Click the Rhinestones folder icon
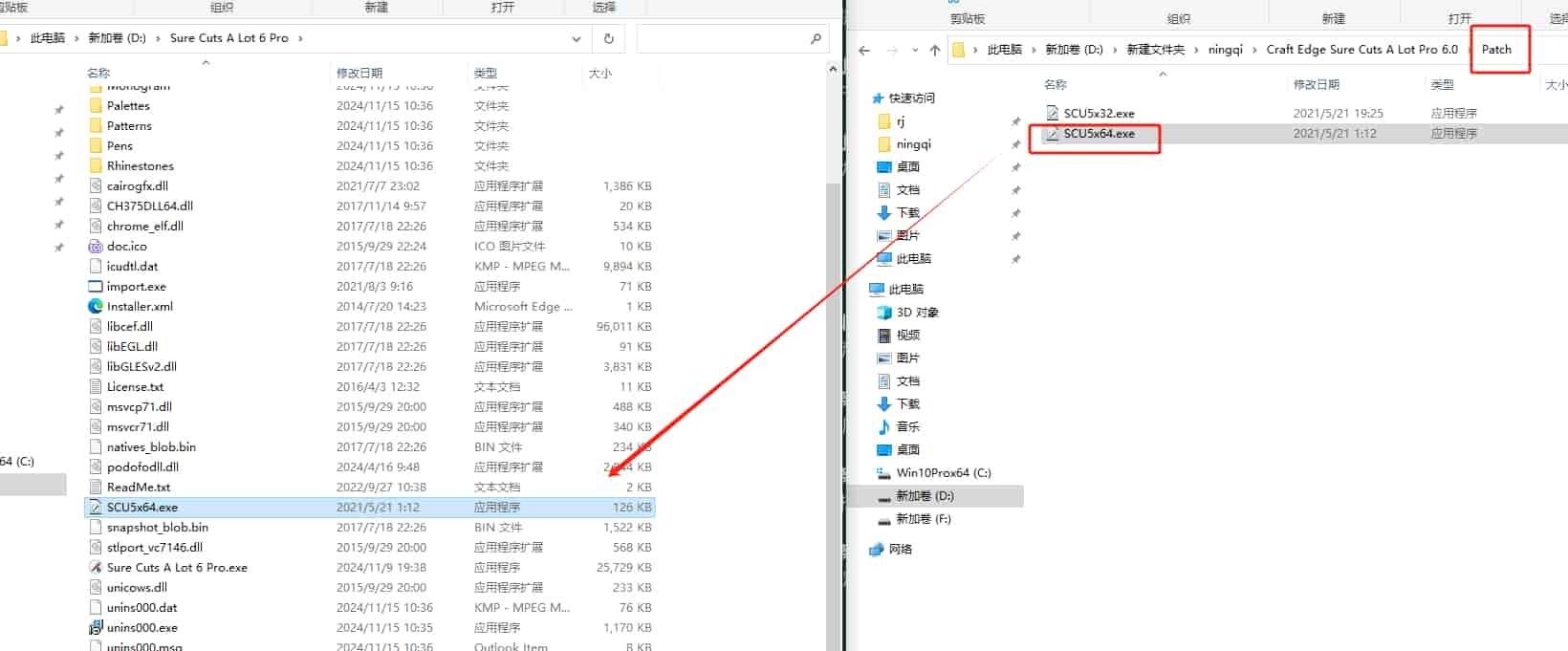 (96, 166)
